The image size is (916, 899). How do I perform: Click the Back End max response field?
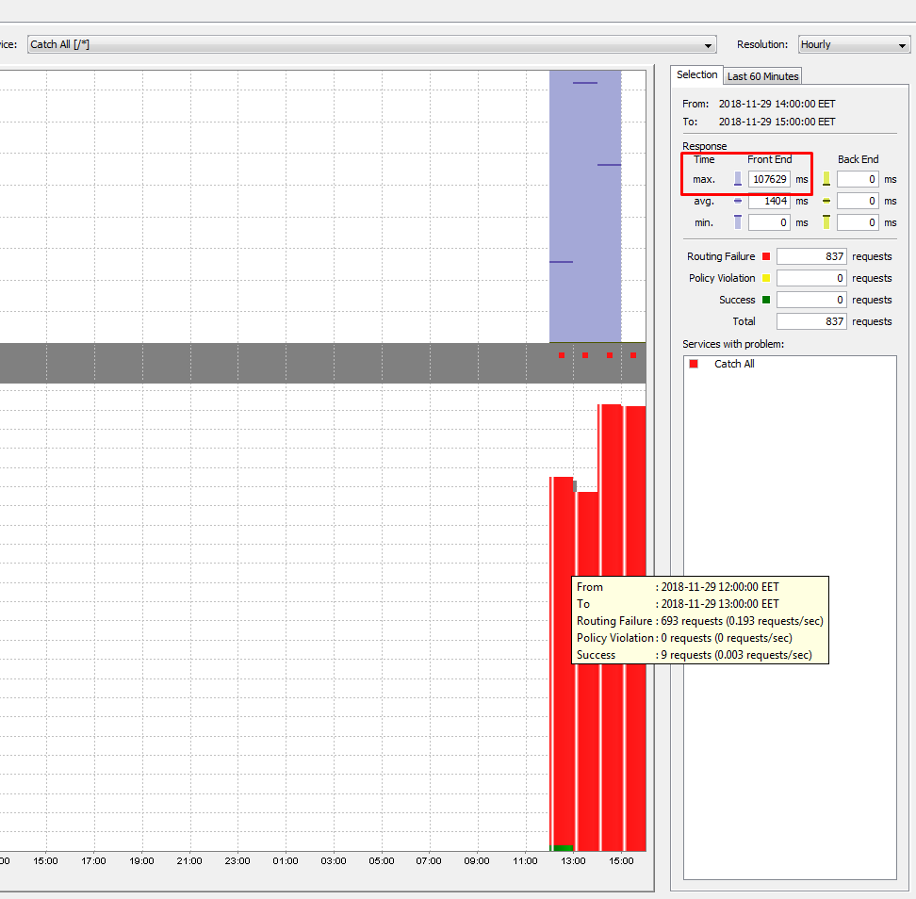click(x=858, y=179)
